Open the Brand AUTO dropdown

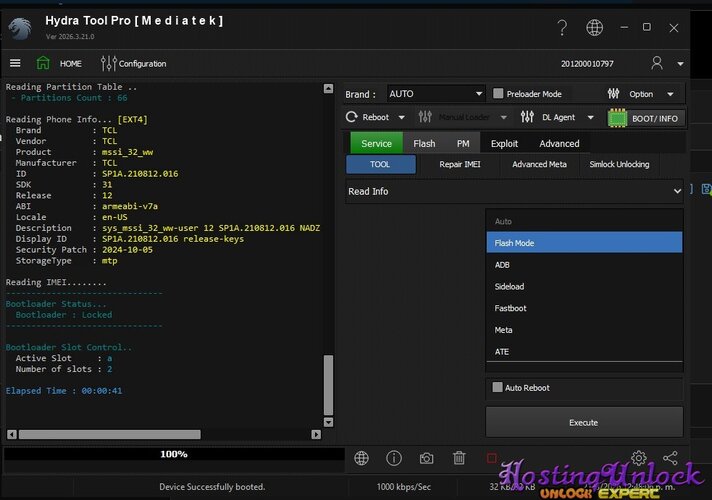(435, 94)
